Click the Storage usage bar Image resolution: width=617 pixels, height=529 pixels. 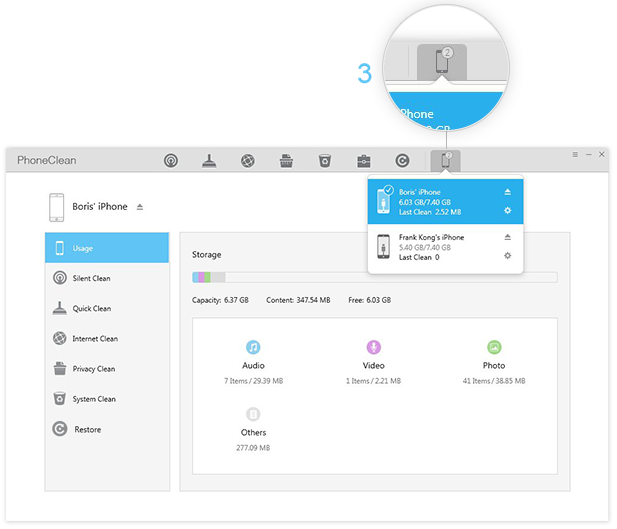[374, 277]
